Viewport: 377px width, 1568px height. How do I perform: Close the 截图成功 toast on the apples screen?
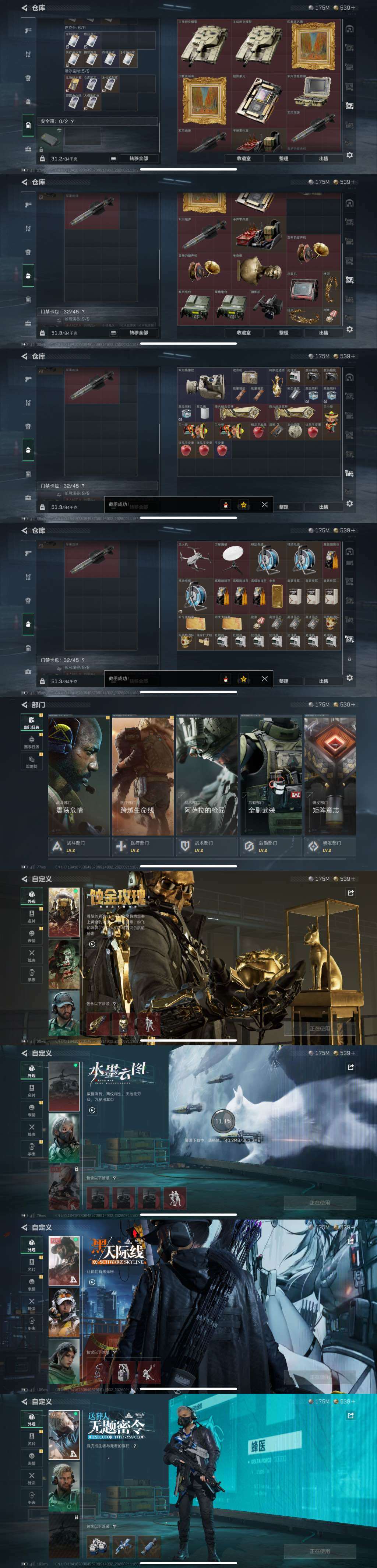(264, 504)
